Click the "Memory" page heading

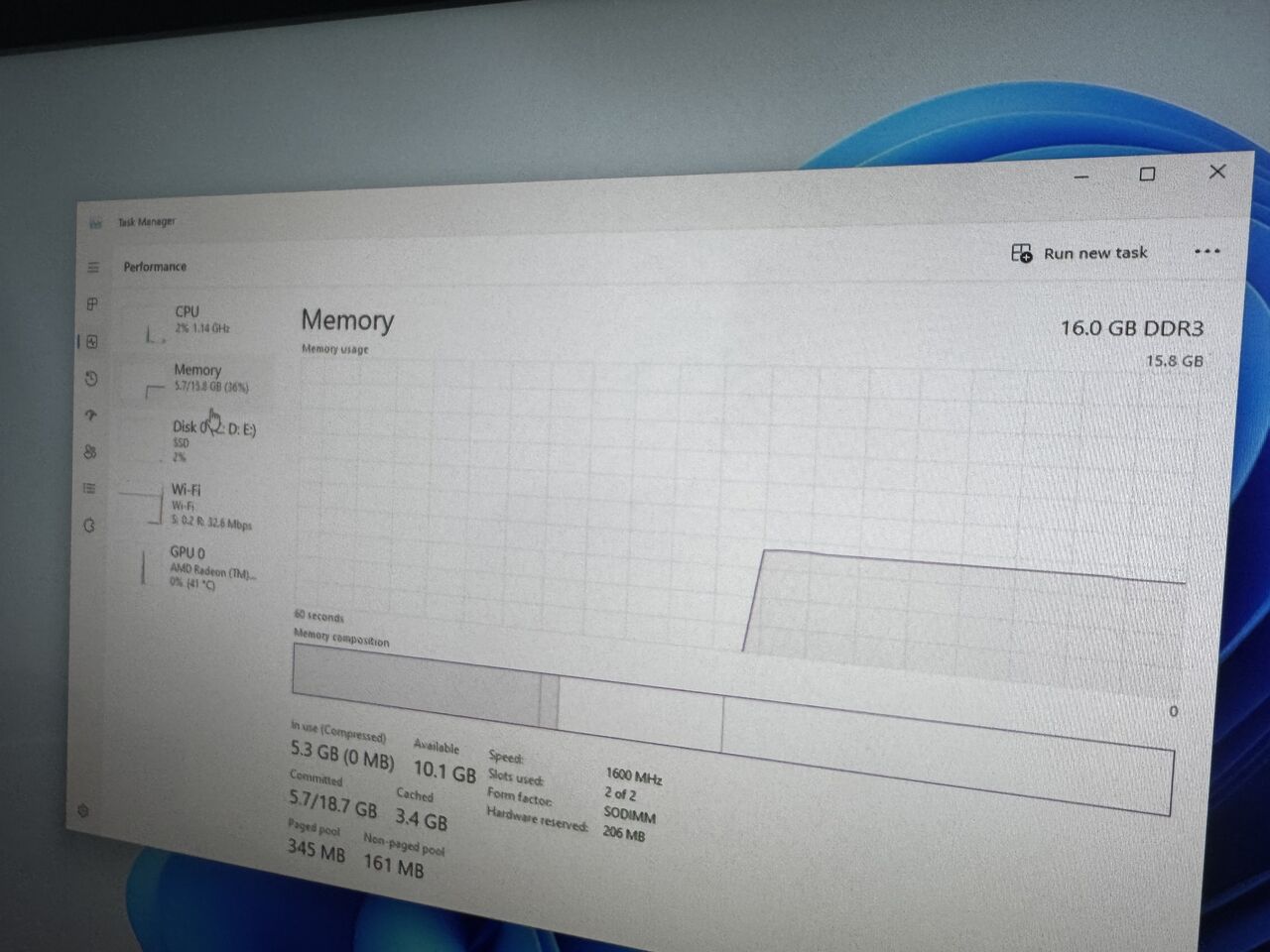click(347, 320)
